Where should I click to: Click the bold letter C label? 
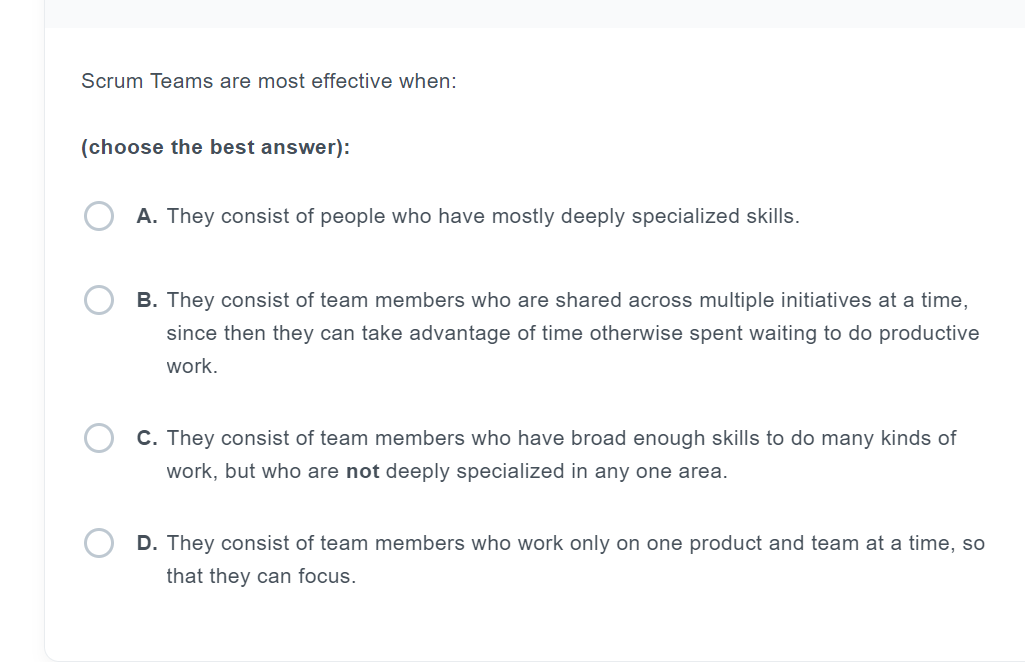[x=146, y=437]
